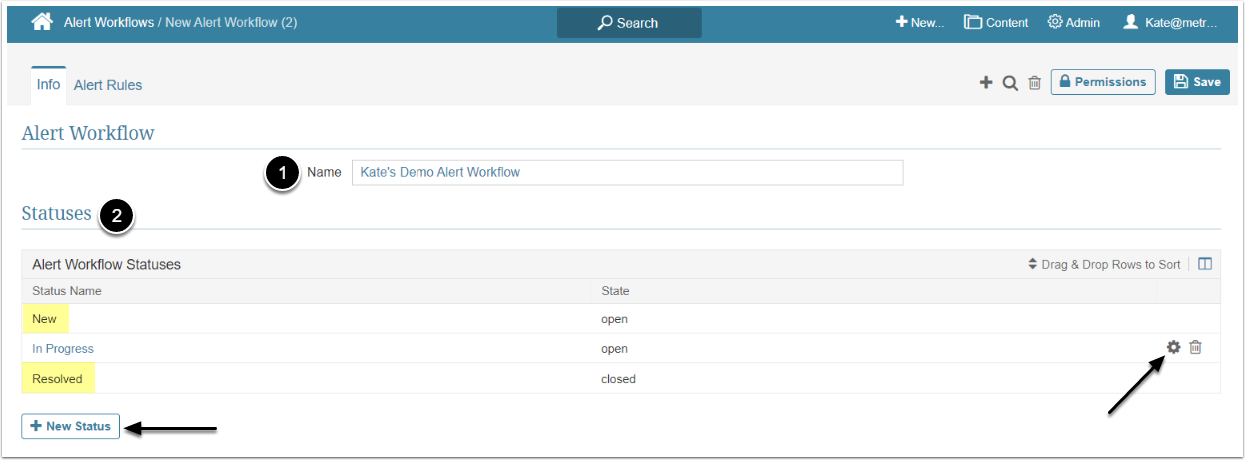This screenshot has width=1245, height=460.
Task: Open the Alert Workflows breadcrumb link
Action: pos(108,22)
